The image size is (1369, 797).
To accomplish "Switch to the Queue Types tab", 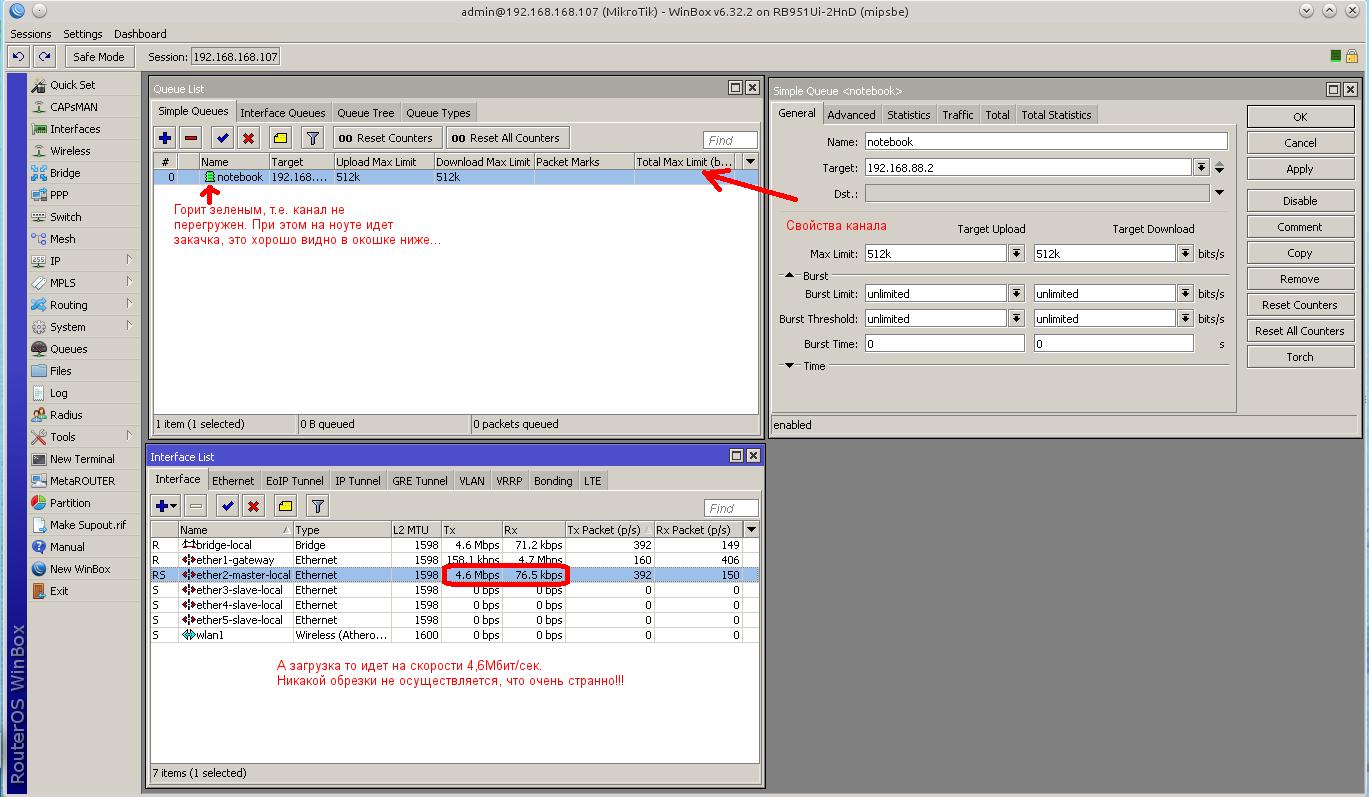I will click(x=438, y=113).
